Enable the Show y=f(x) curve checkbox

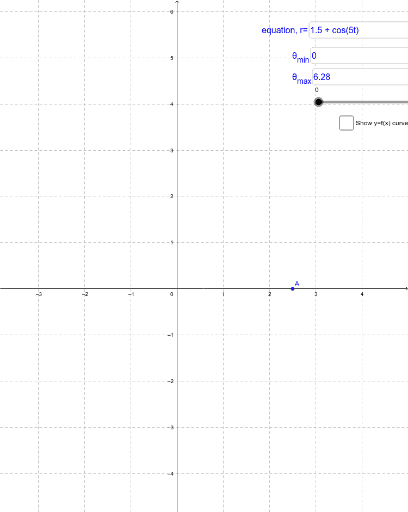pyautogui.click(x=346, y=123)
